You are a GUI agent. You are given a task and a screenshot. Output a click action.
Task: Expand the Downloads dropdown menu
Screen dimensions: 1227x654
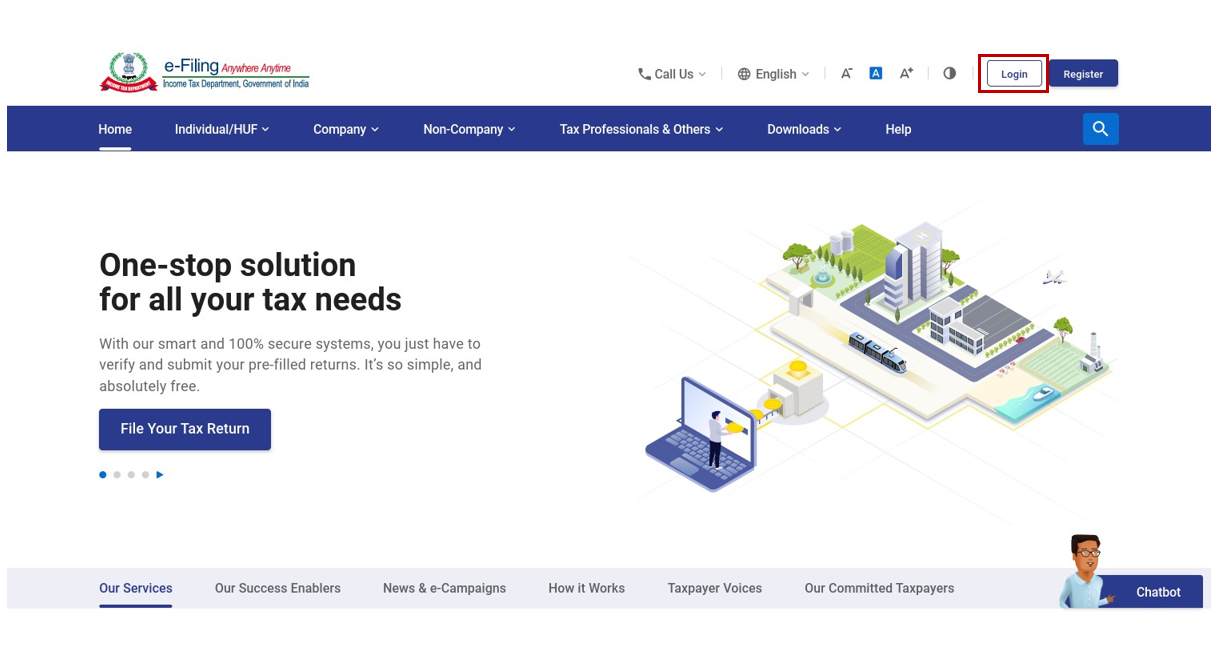pyautogui.click(x=804, y=128)
